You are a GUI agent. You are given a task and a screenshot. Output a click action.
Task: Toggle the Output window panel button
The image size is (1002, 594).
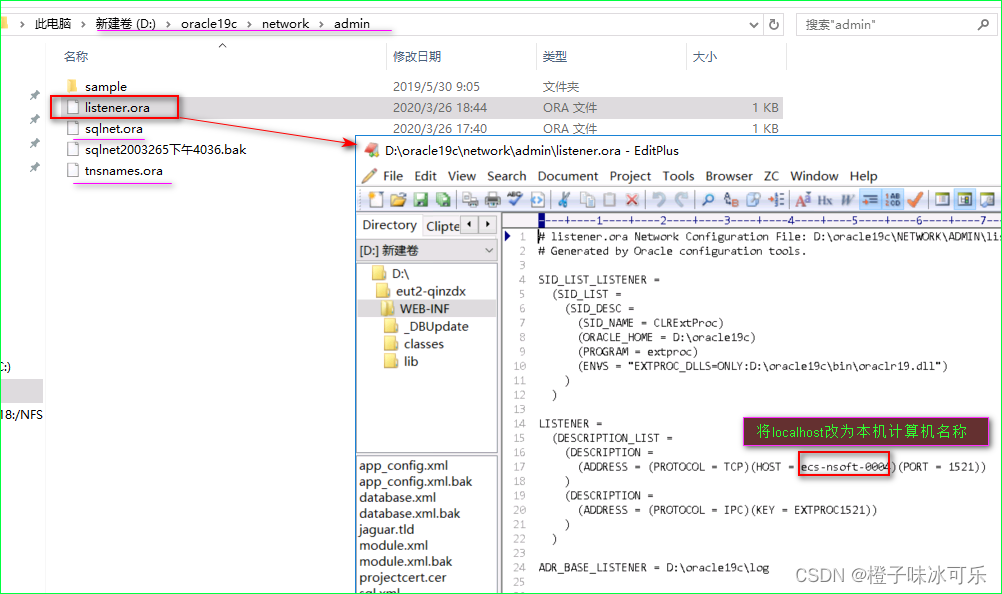click(x=987, y=200)
